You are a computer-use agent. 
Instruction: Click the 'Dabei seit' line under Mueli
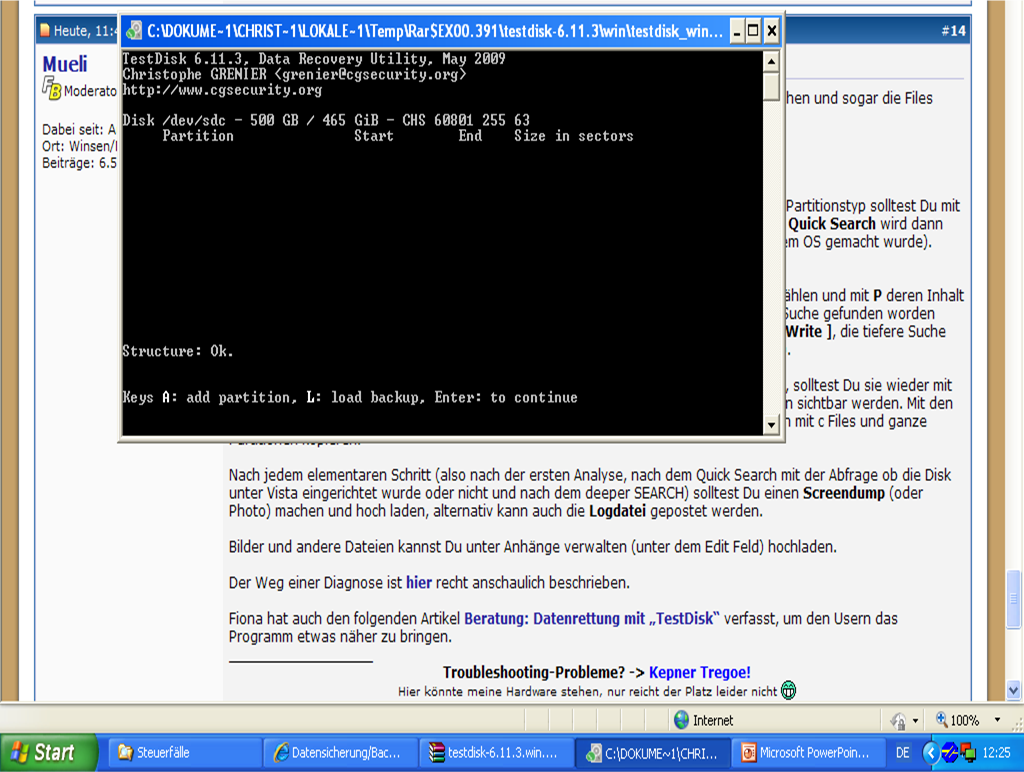[79, 129]
